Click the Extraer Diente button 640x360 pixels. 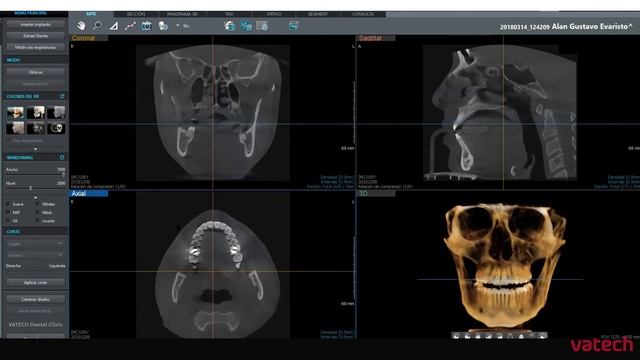coord(36,36)
